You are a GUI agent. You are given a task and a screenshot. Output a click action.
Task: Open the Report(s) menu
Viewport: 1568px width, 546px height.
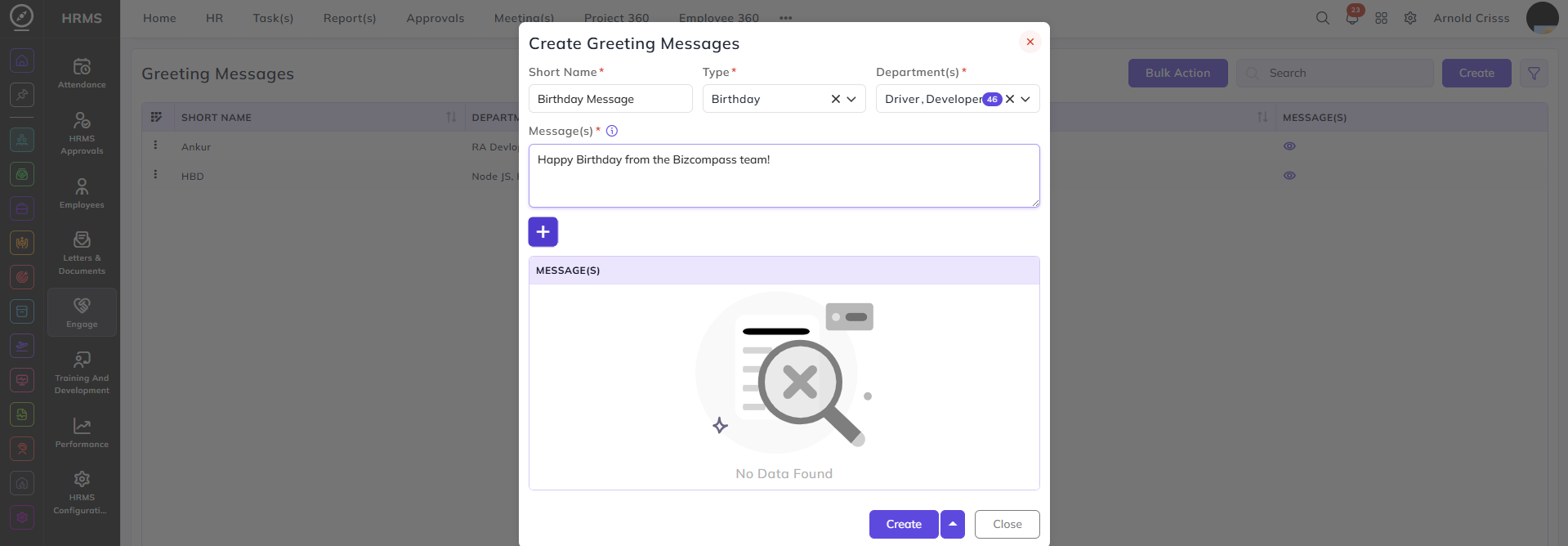click(350, 18)
